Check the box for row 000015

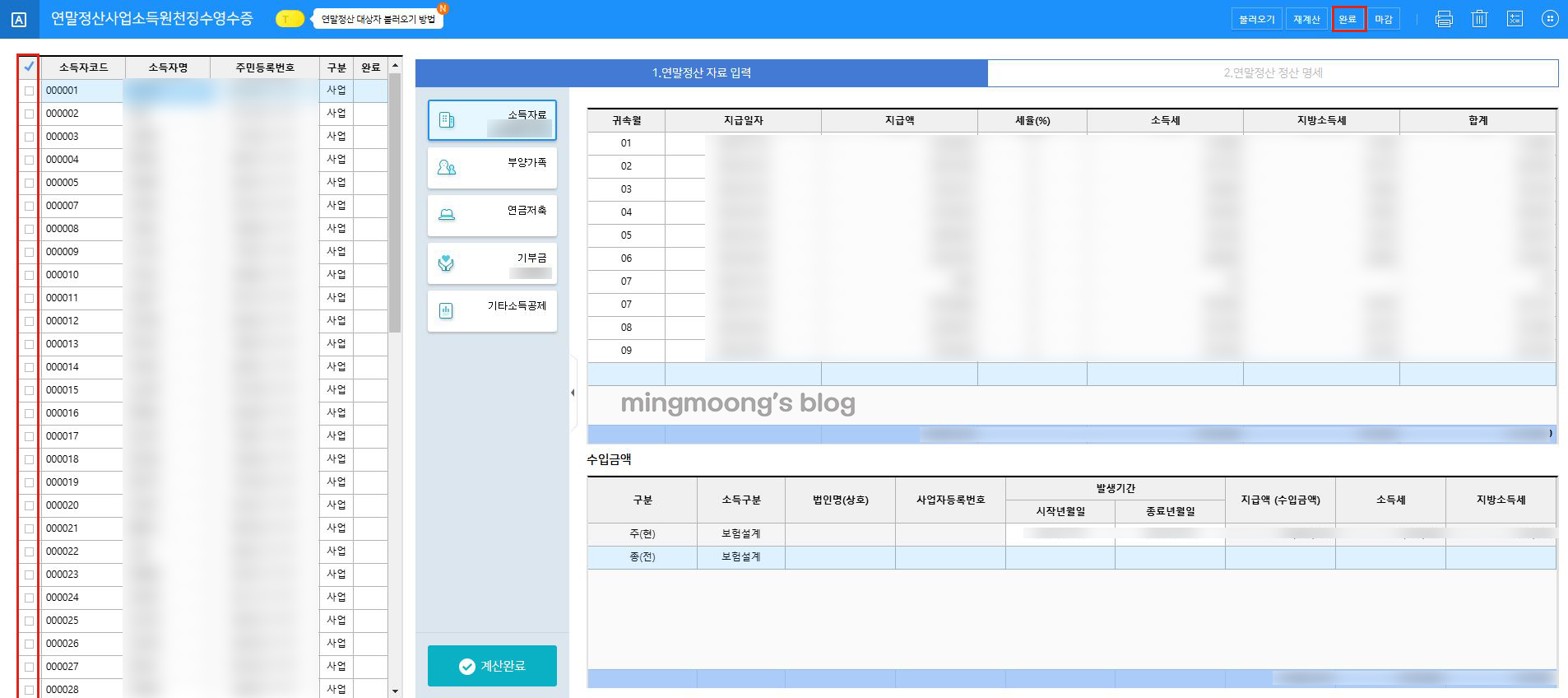click(29, 390)
